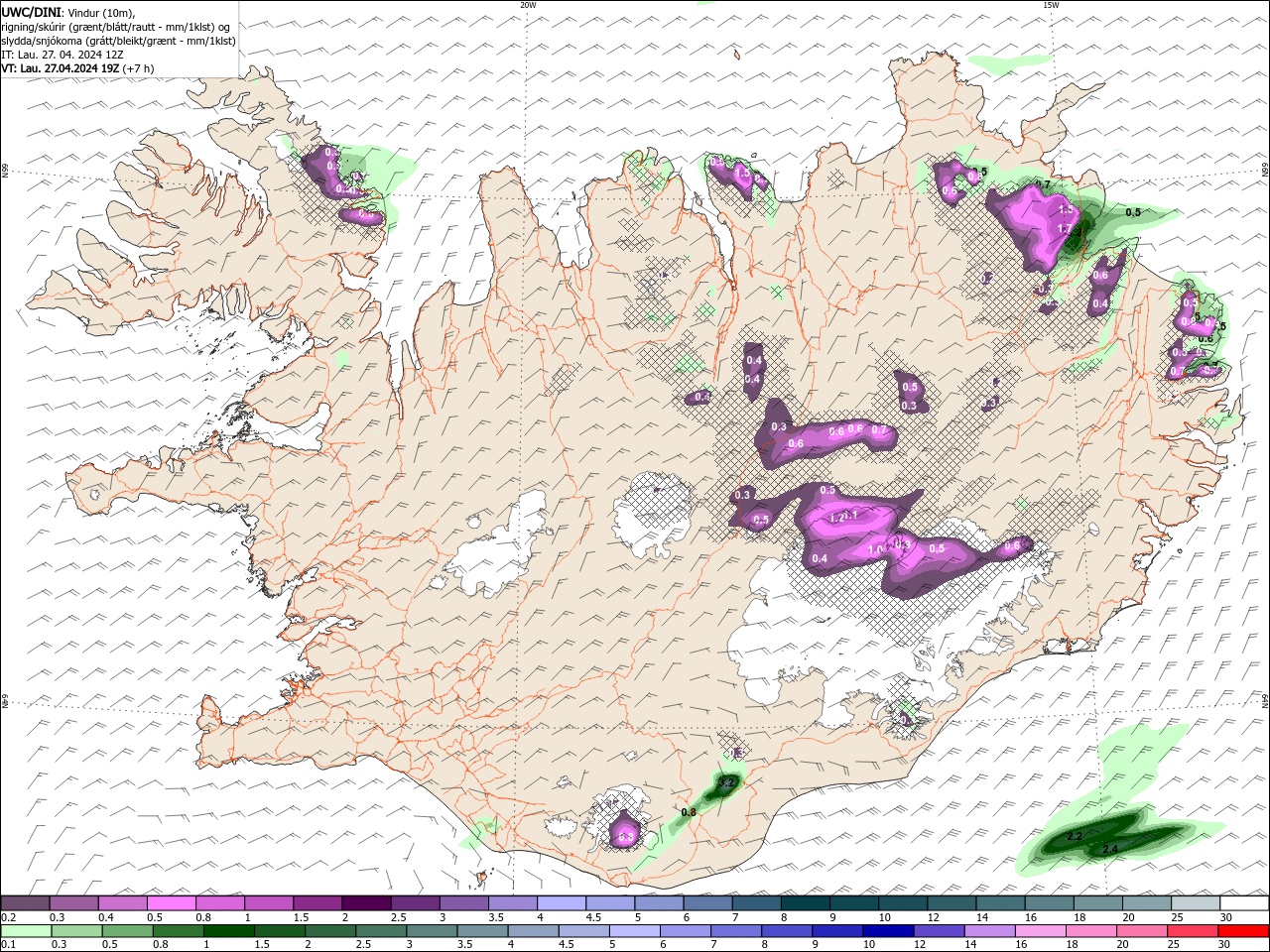The width and height of the screenshot is (1270, 952).
Task: Click the "2.2" rain value offshore southeast
Action: (1074, 837)
